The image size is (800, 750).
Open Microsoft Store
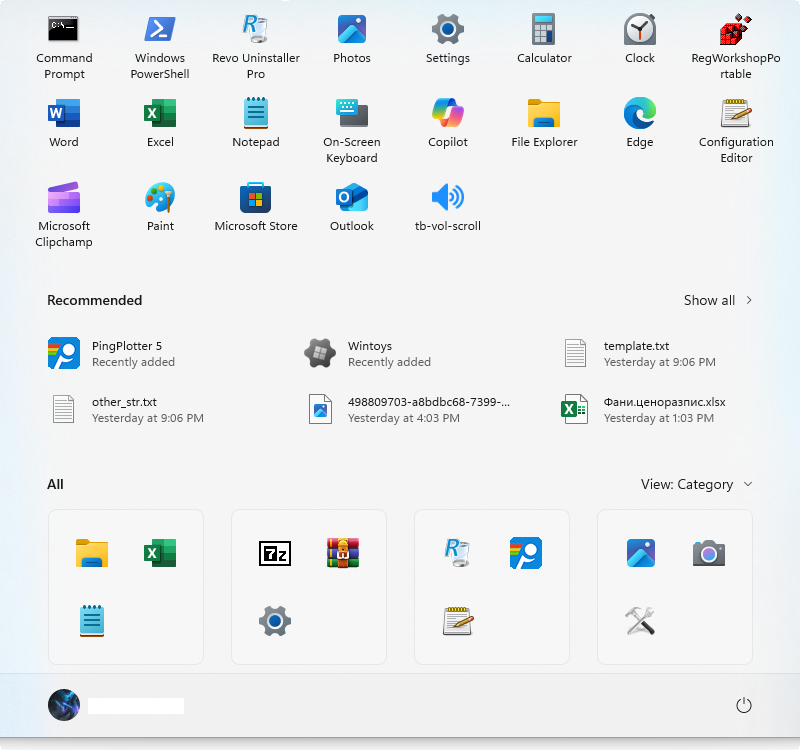[256, 208]
